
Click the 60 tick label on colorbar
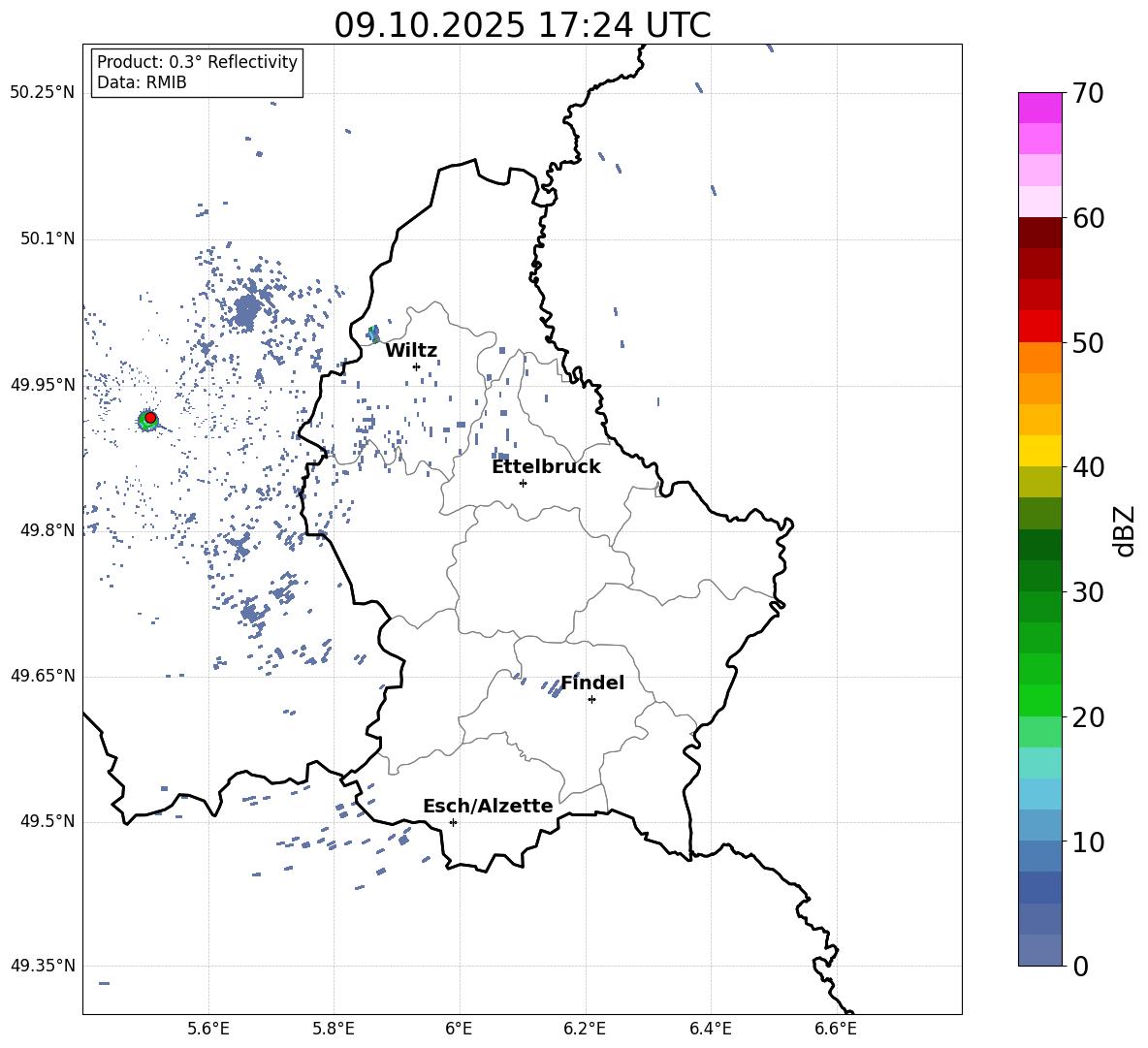[x=1088, y=218]
